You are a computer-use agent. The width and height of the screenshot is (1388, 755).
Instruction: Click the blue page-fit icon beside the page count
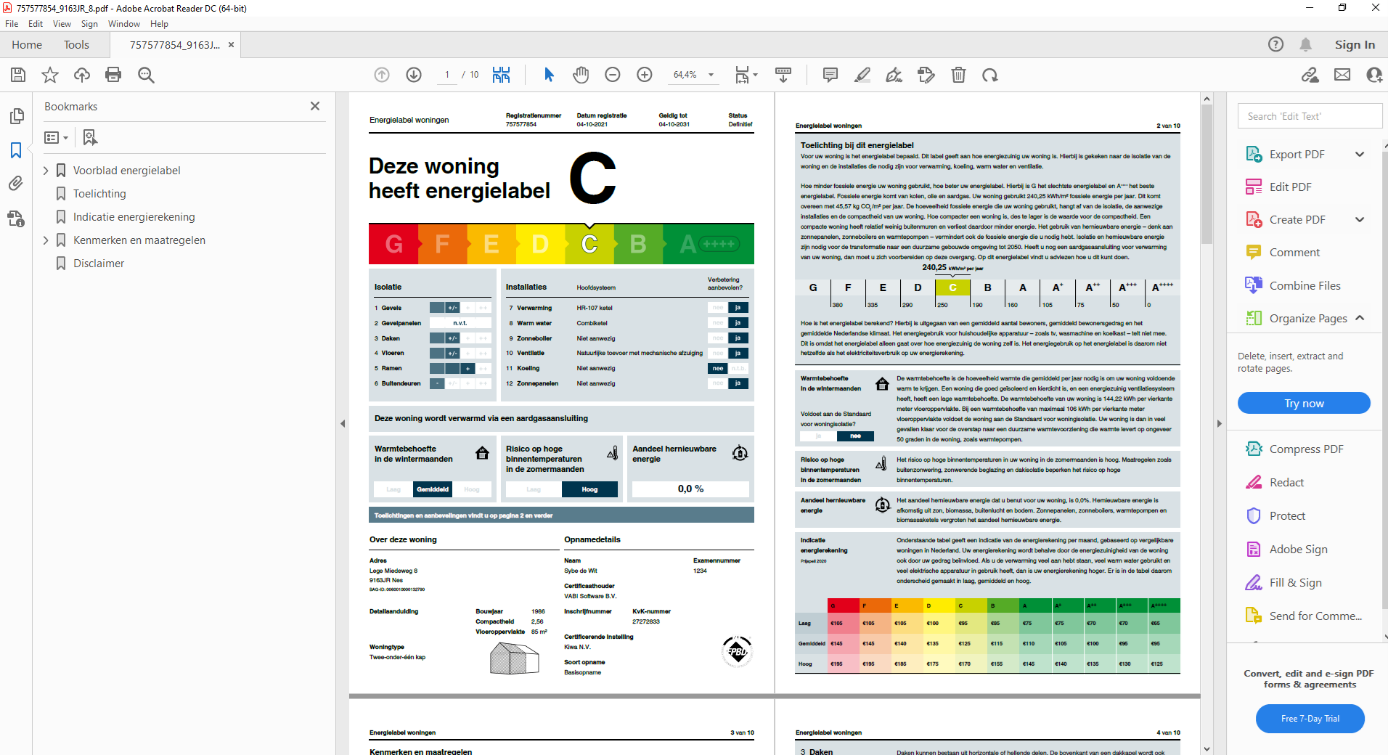point(501,75)
